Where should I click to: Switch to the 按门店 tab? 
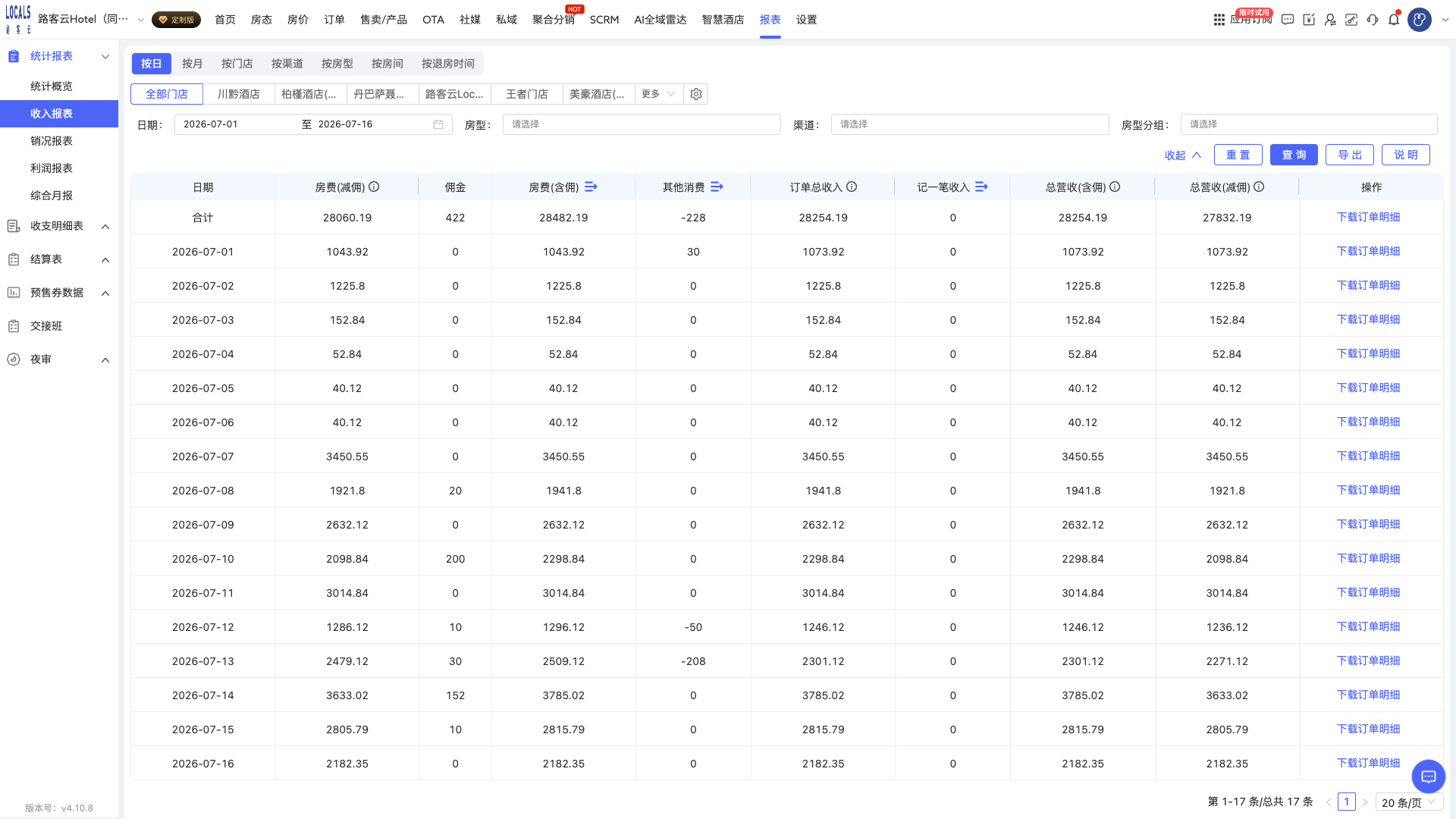tap(237, 64)
